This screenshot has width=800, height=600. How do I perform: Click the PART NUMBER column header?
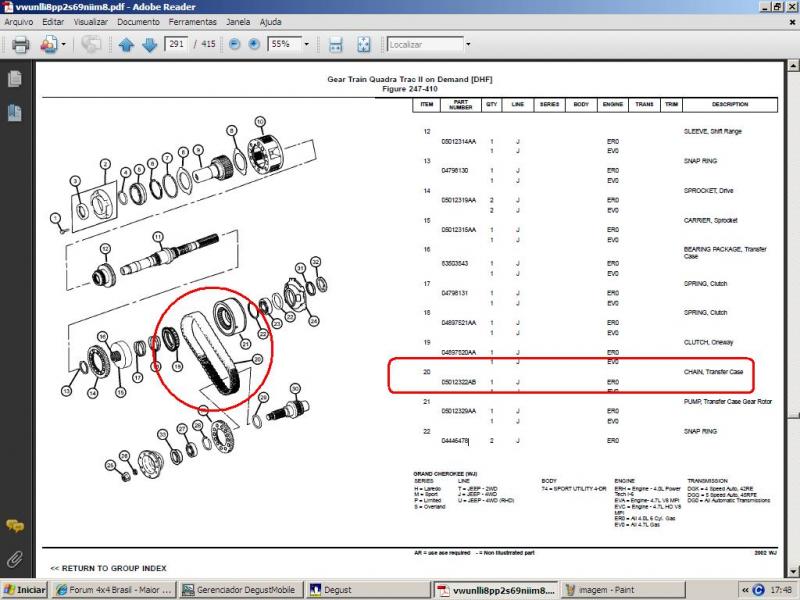[460, 105]
